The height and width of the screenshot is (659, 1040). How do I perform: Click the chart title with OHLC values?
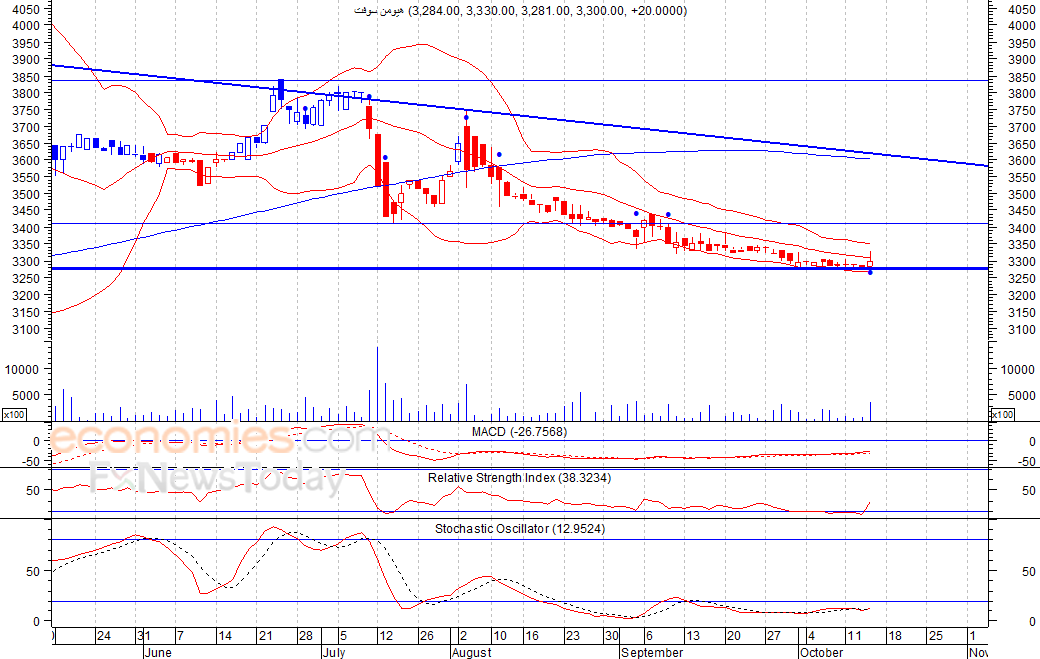point(521,11)
